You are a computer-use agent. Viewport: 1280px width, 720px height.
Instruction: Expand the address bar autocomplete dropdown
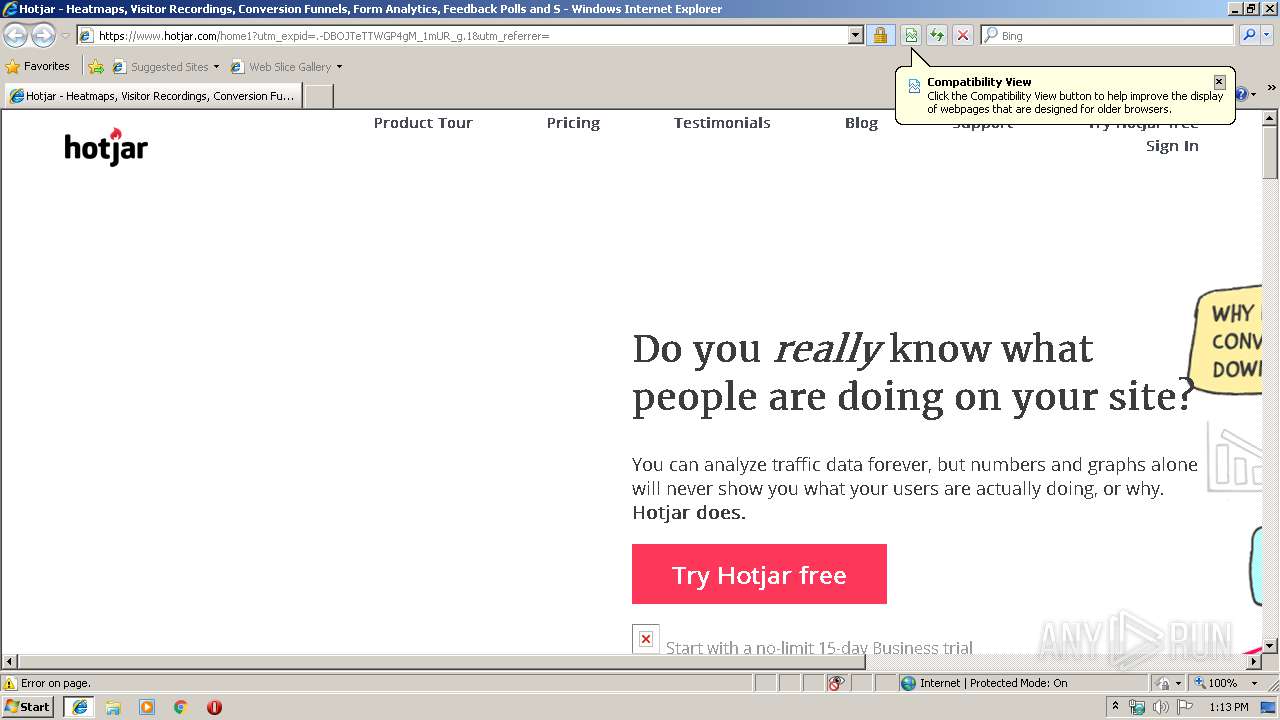click(856, 36)
